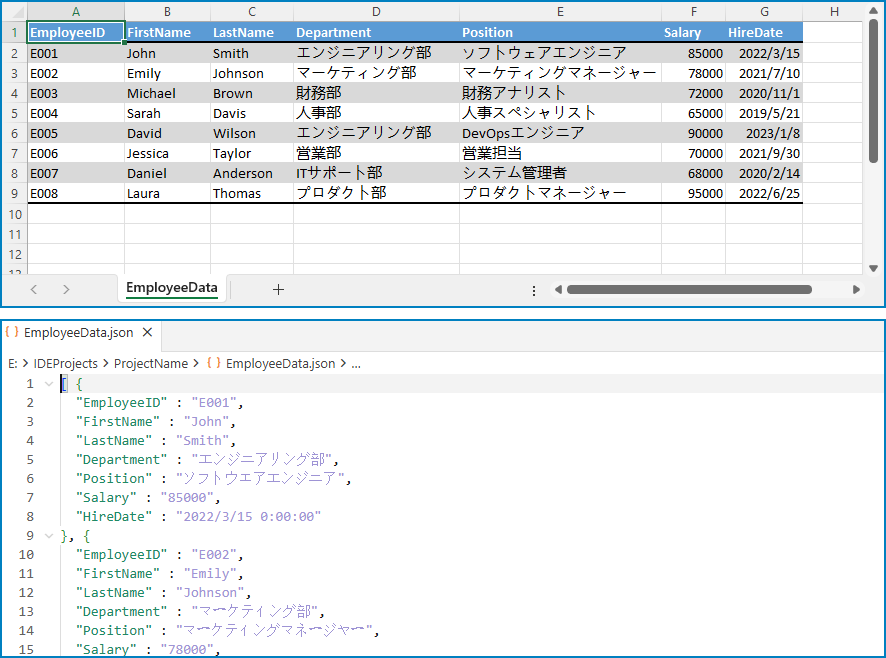Click the LastName header cell
This screenshot has width=886, height=658.
coord(251,32)
